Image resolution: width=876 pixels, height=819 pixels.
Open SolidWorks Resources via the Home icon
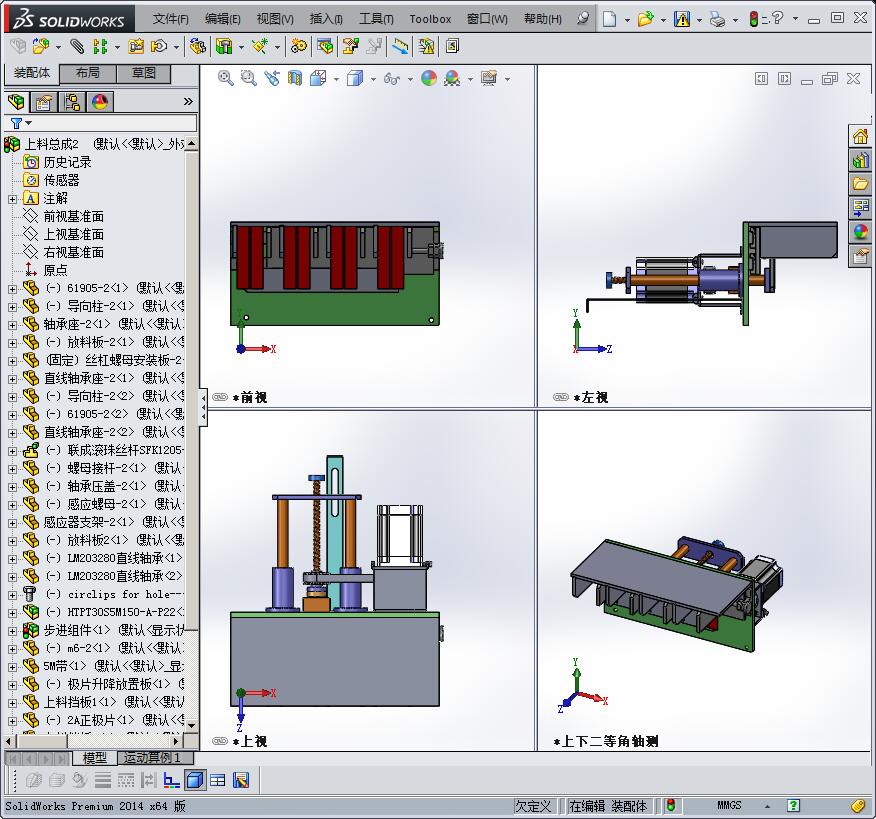(860, 135)
